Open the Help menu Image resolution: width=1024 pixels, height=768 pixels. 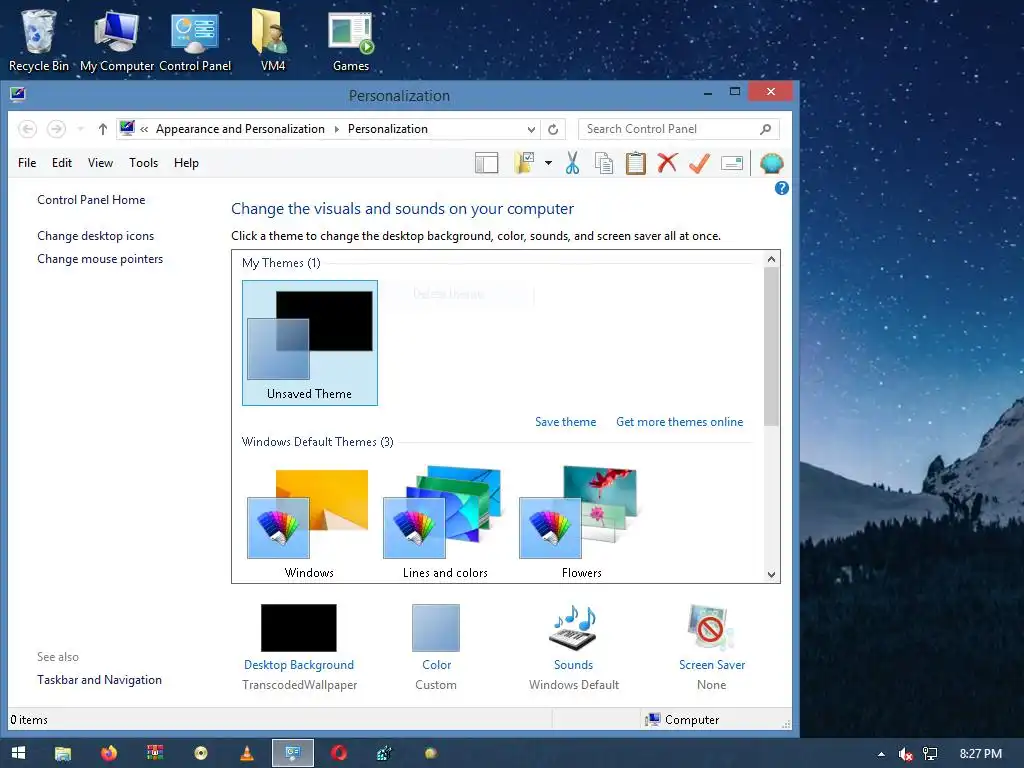click(x=186, y=163)
